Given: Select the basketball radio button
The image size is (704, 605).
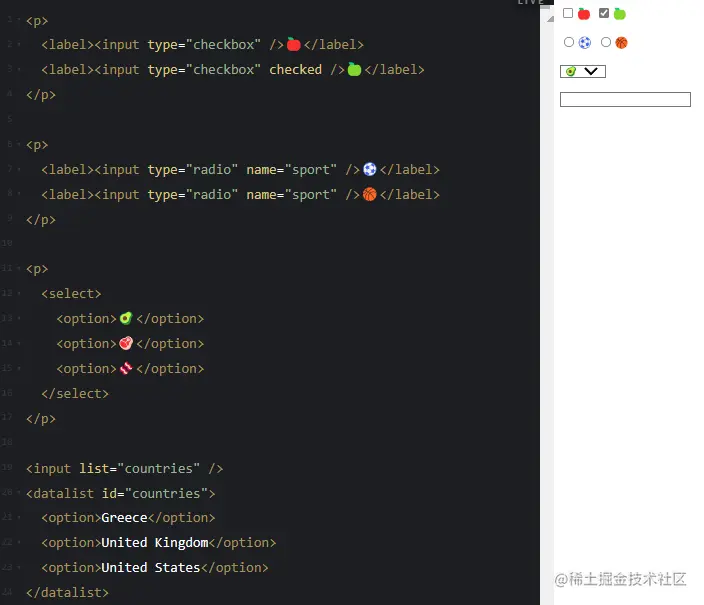Looking at the screenshot, I should (606, 42).
